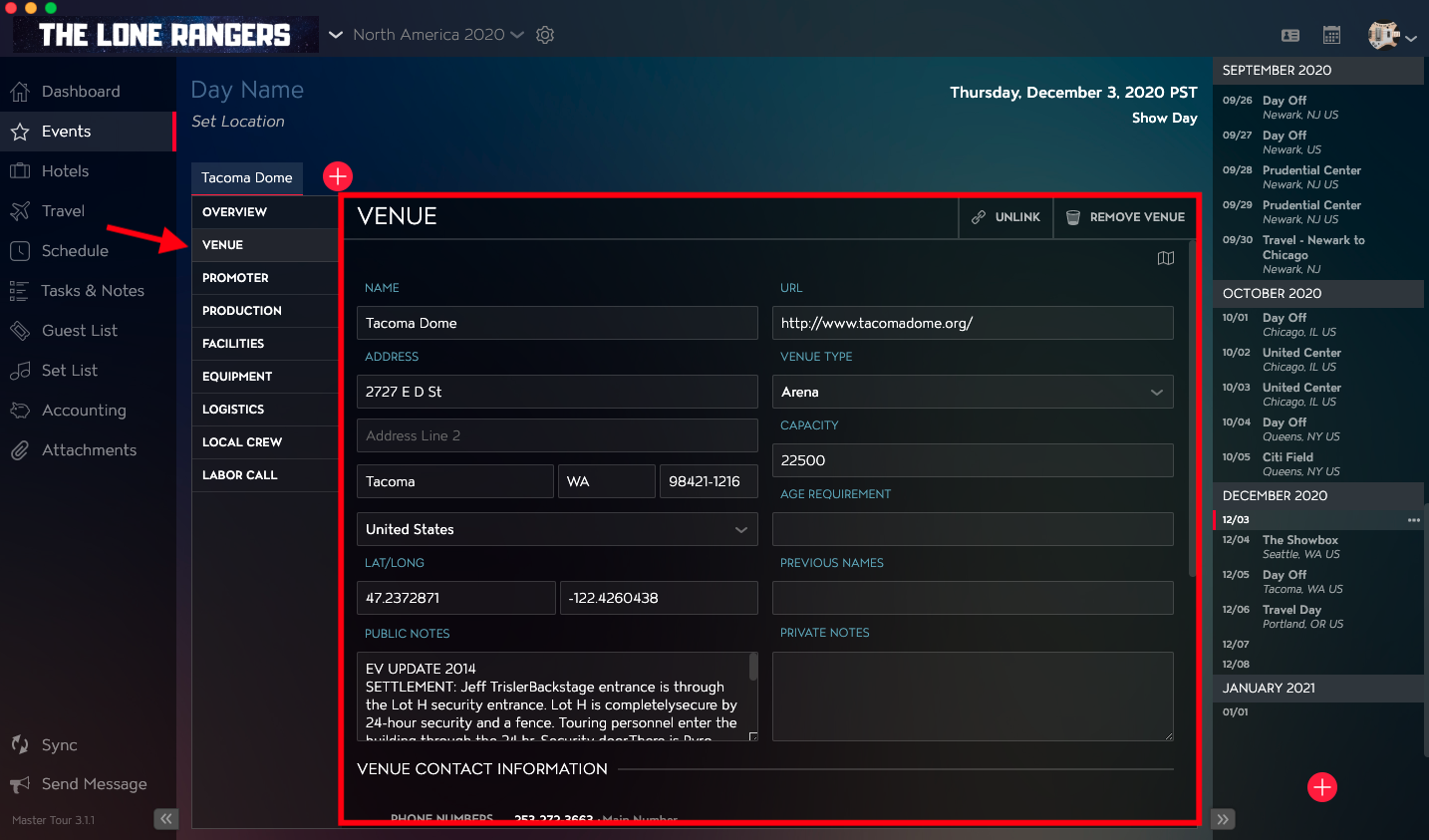Open the United States country dropdown
This screenshot has width=1429, height=840.
pyautogui.click(x=557, y=529)
